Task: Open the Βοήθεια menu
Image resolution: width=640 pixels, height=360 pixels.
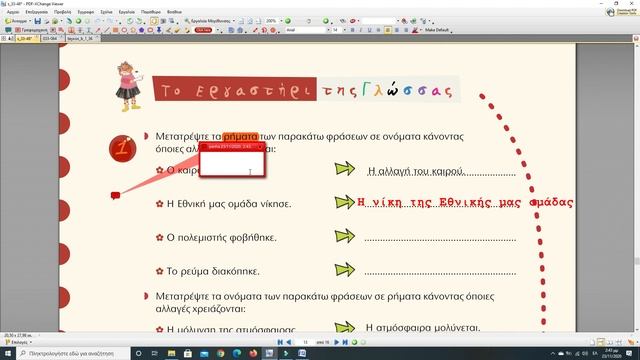Action: (174, 12)
